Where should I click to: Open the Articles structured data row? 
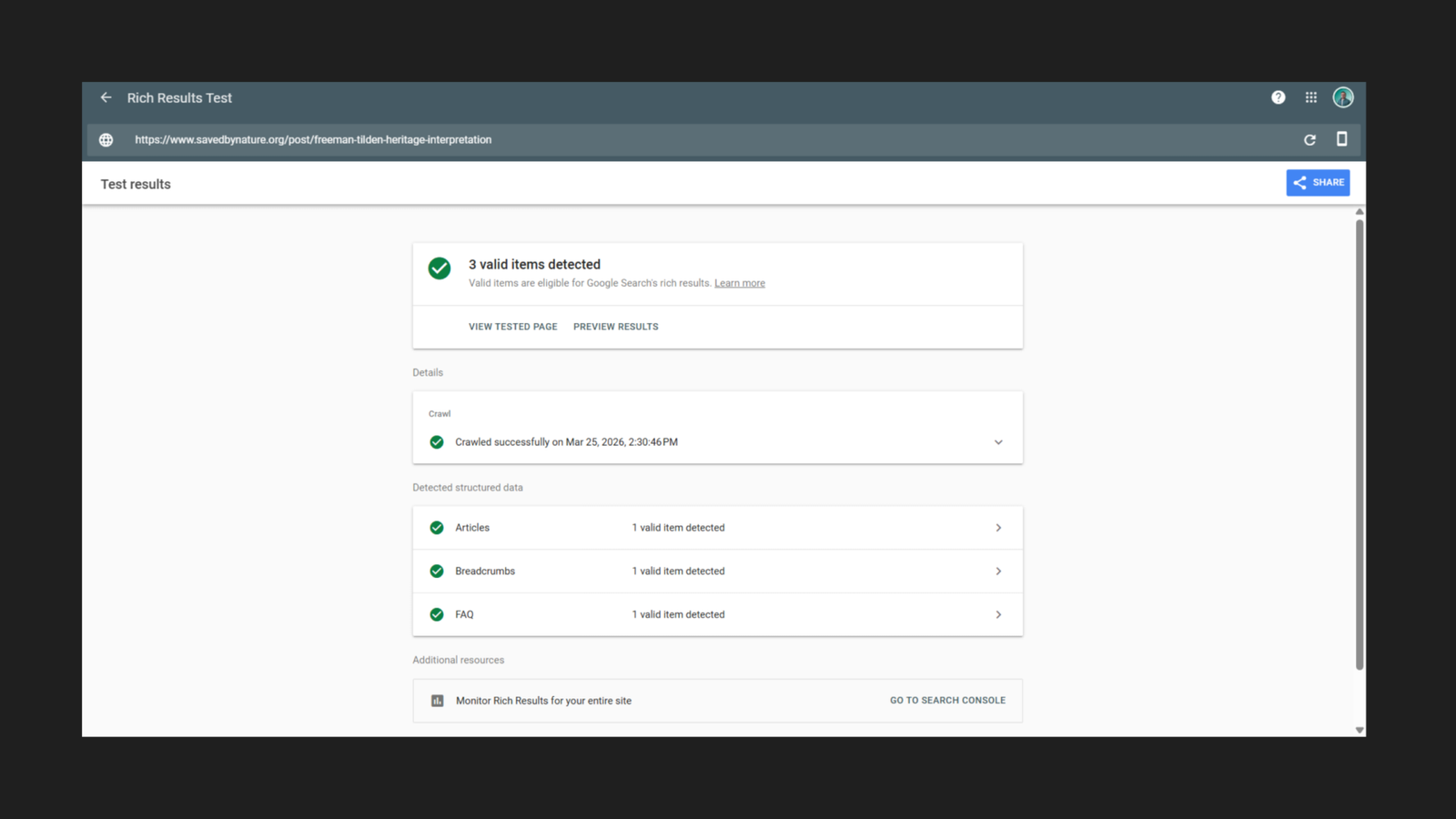pyautogui.click(x=717, y=528)
